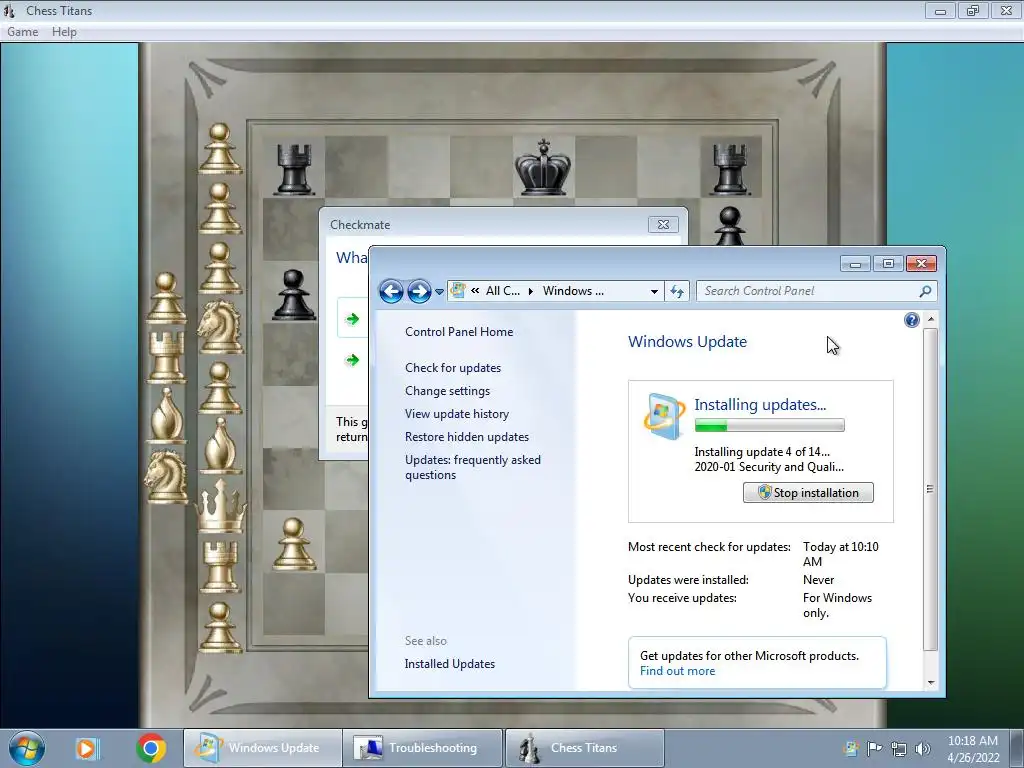
Task: Maximize the Windows Update window
Action: tap(888, 263)
